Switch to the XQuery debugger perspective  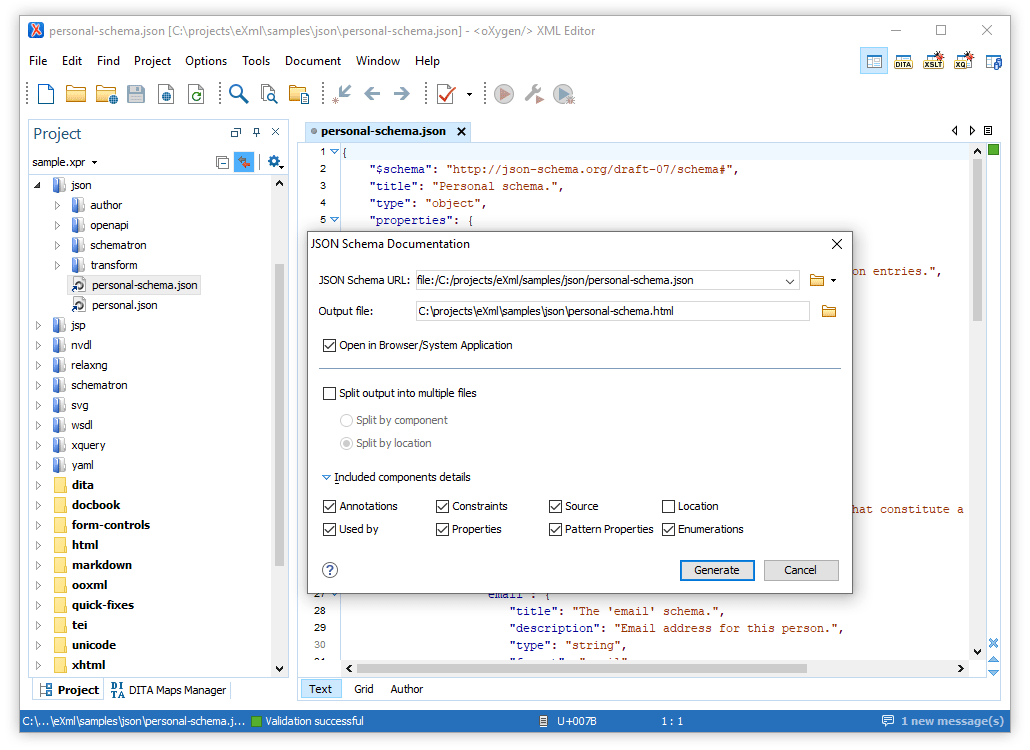coord(964,61)
